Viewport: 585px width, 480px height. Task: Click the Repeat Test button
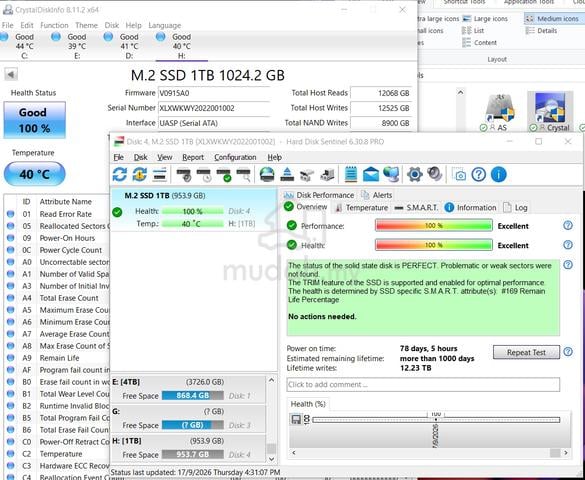pyautogui.click(x=526, y=352)
